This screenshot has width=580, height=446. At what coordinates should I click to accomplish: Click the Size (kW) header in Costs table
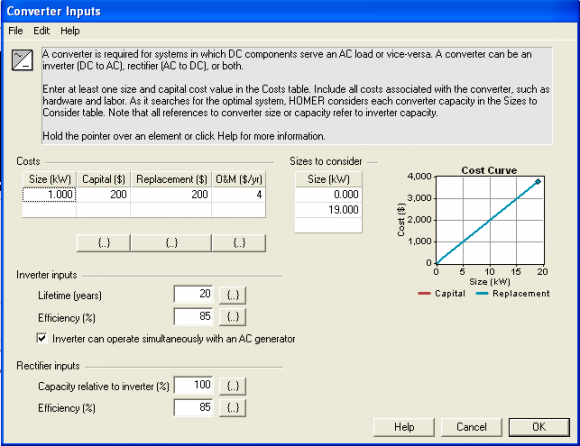click(x=49, y=179)
